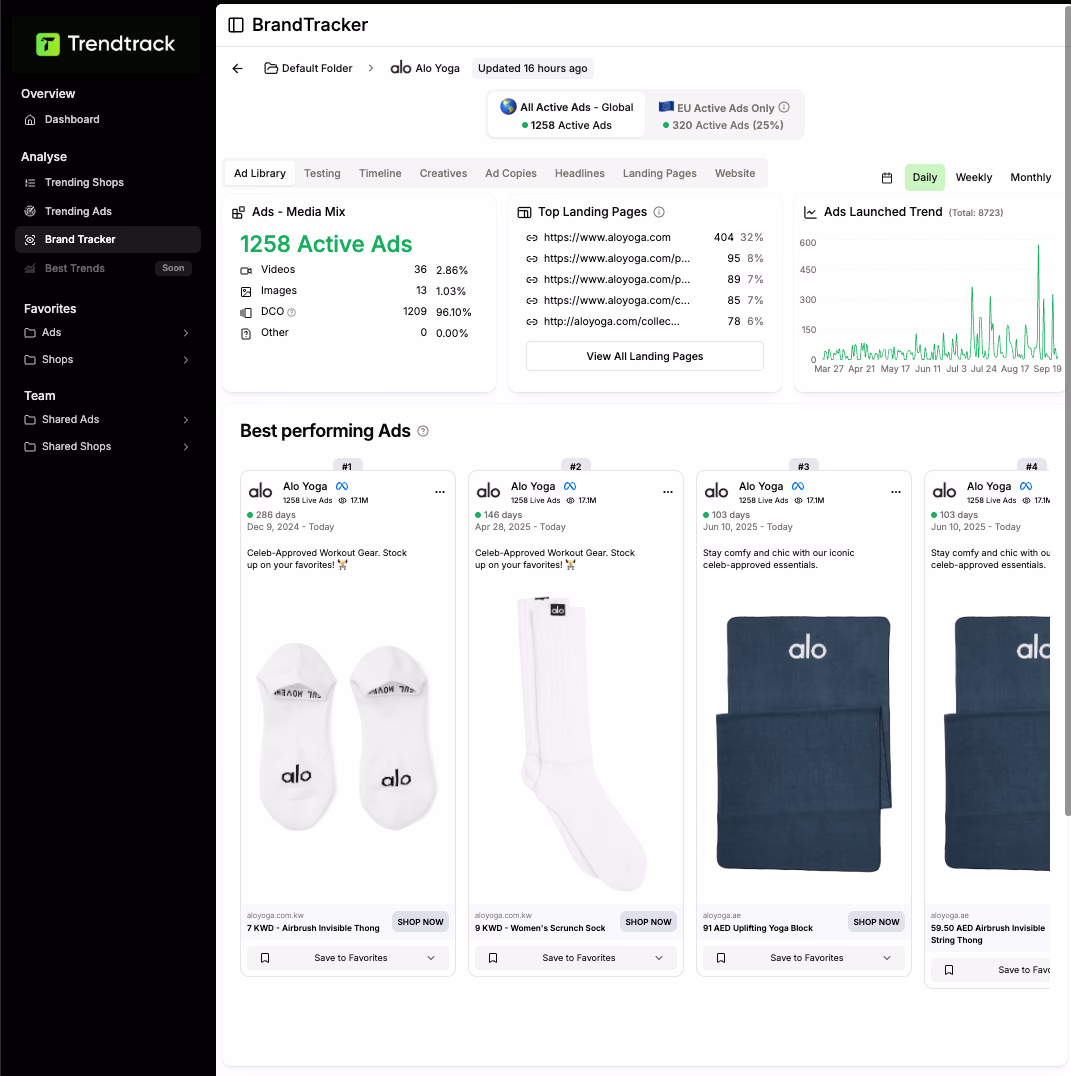This screenshot has height=1076, width=1071.
Task: Click SHOP NOW on Women's Scrunch Sock ad
Action: (x=648, y=922)
